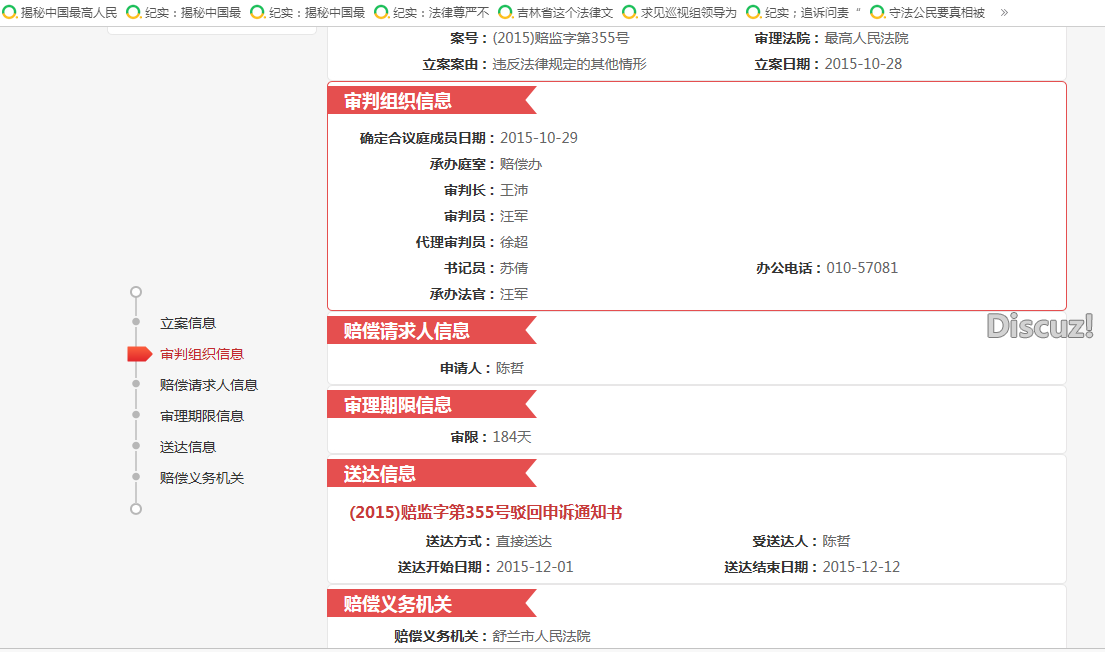The height and width of the screenshot is (652, 1105).
Task: Click the delivery start date 2015-12-01
Action: point(535,567)
